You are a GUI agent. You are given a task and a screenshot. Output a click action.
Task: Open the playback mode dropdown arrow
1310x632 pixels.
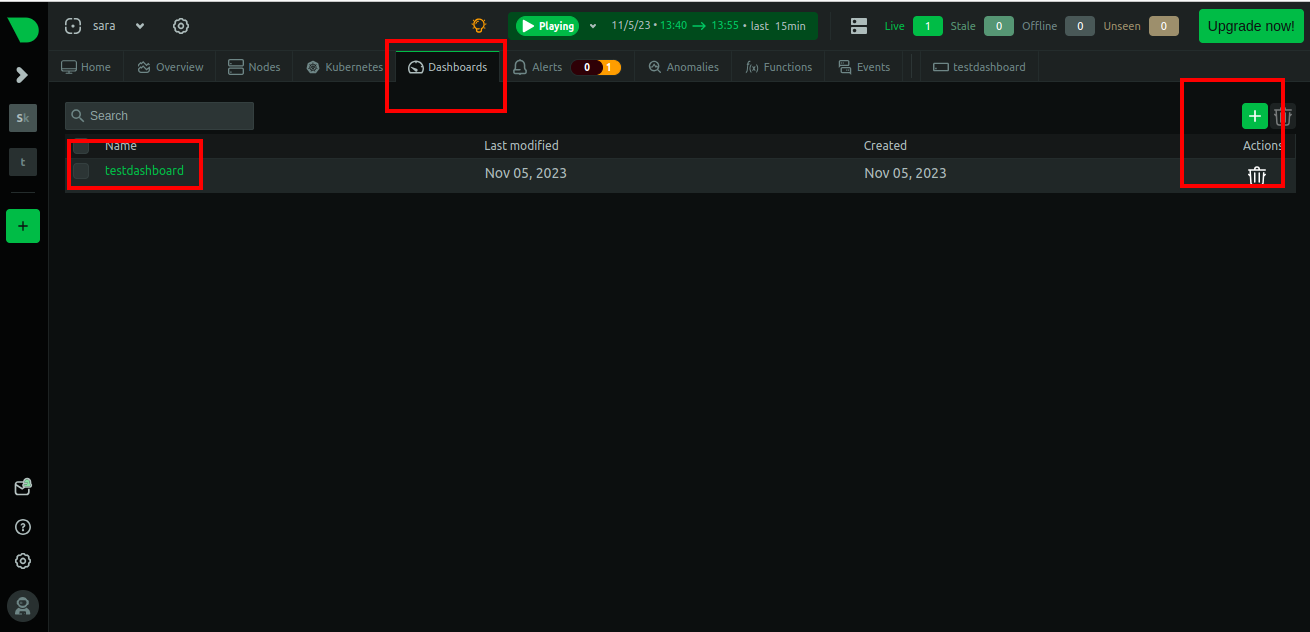pos(593,26)
